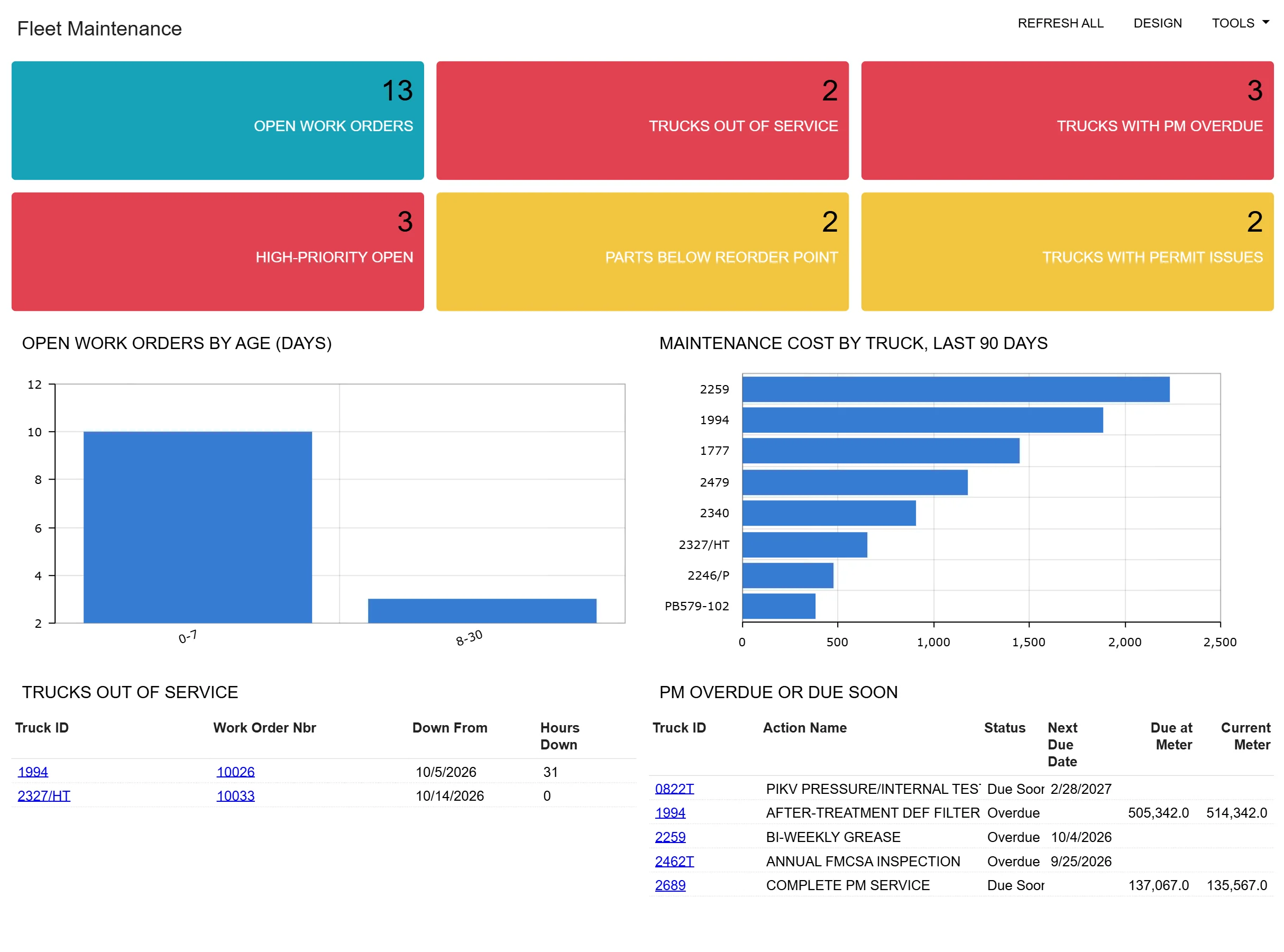The height and width of the screenshot is (952, 1284).
Task: Click the Next Due Date column header
Action: pyautogui.click(x=1062, y=745)
